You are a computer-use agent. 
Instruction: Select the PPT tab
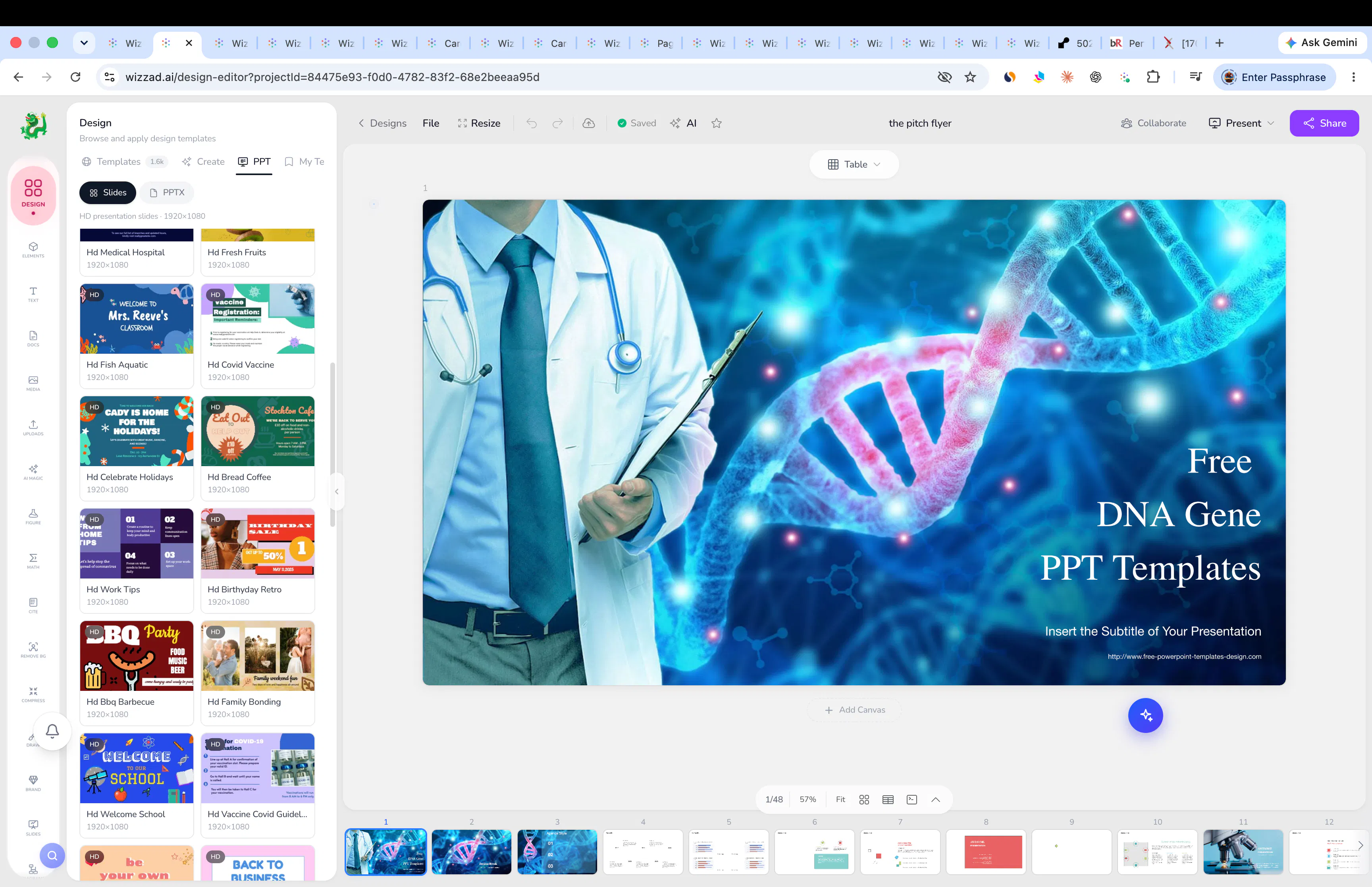tap(254, 162)
